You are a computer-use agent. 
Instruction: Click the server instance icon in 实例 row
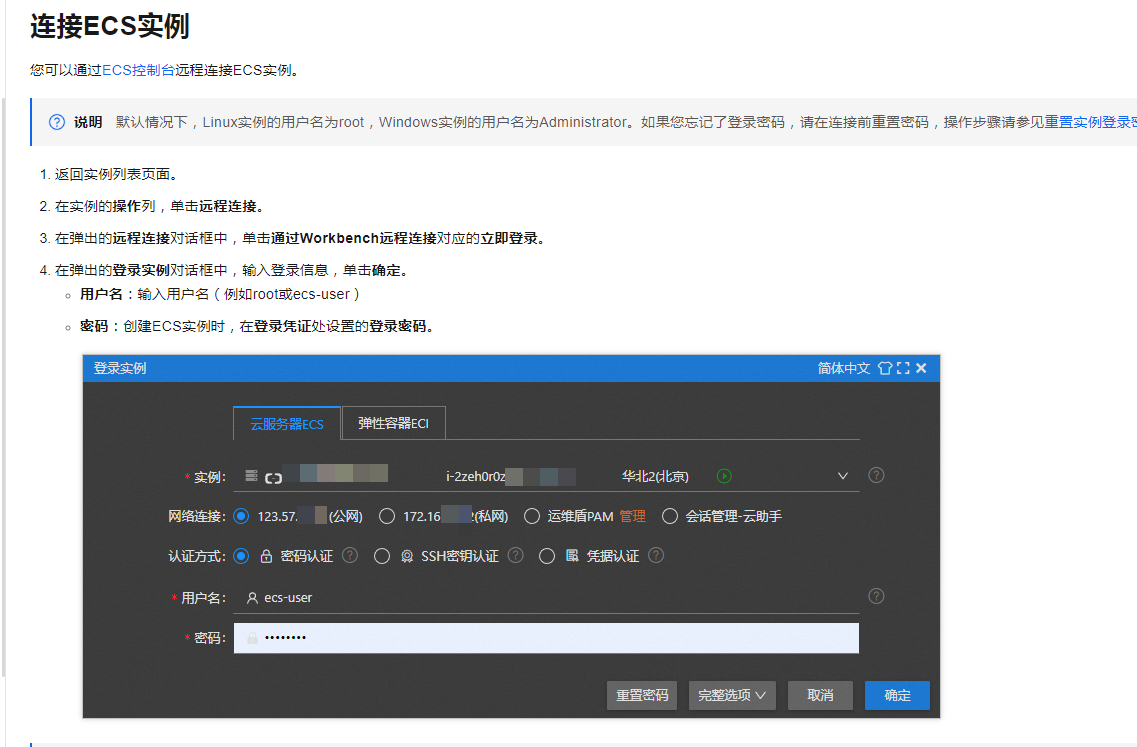click(x=251, y=476)
